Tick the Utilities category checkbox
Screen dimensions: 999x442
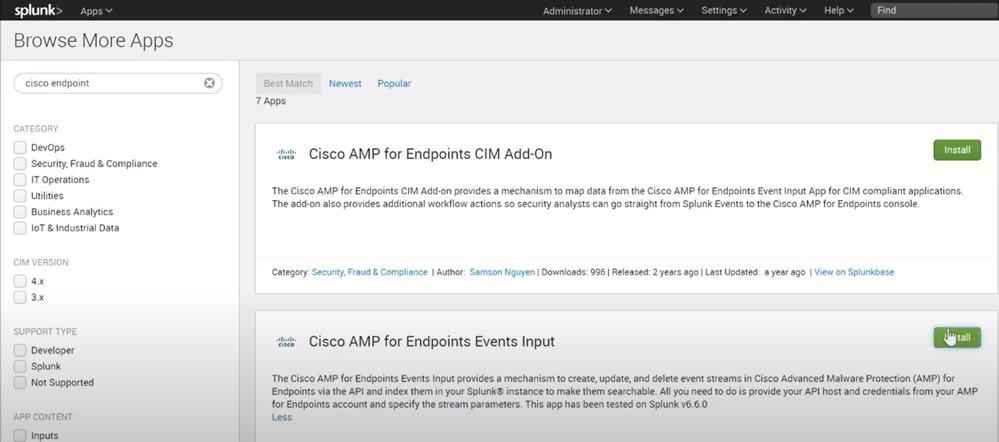pyautogui.click(x=20, y=196)
